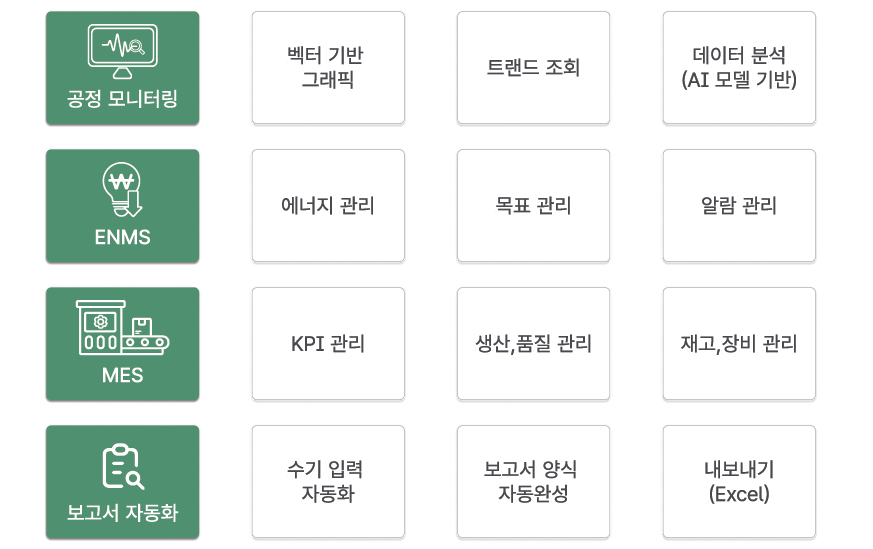Open the KPI 관리 card
This screenshot has height=549, width=873.
[x=328, y=344]
